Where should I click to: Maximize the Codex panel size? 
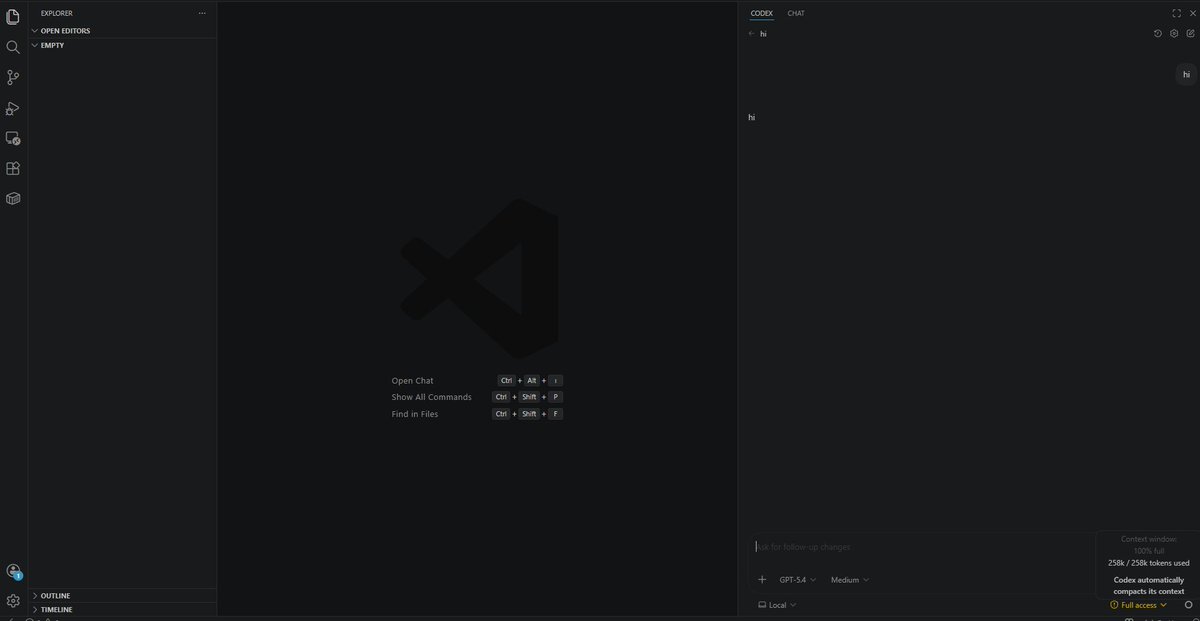(1176, 13)
